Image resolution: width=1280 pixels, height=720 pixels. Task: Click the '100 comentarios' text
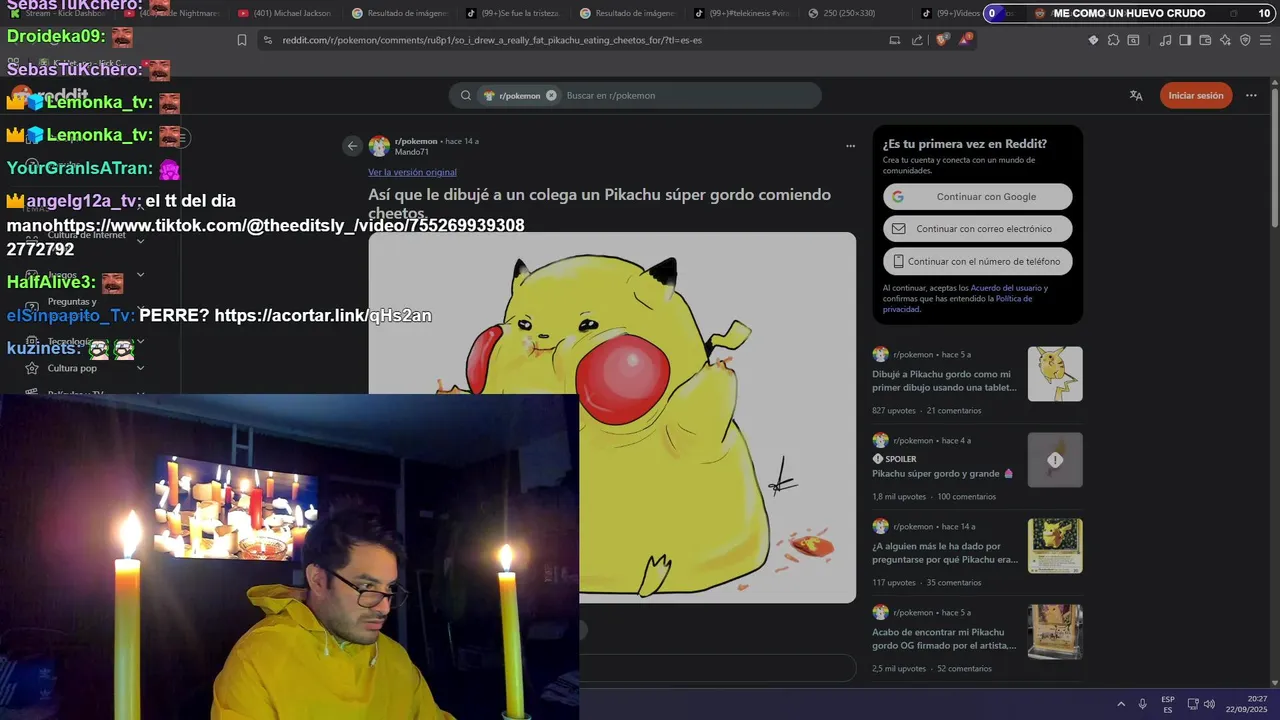pyautogui.click(x=967, y=497)
